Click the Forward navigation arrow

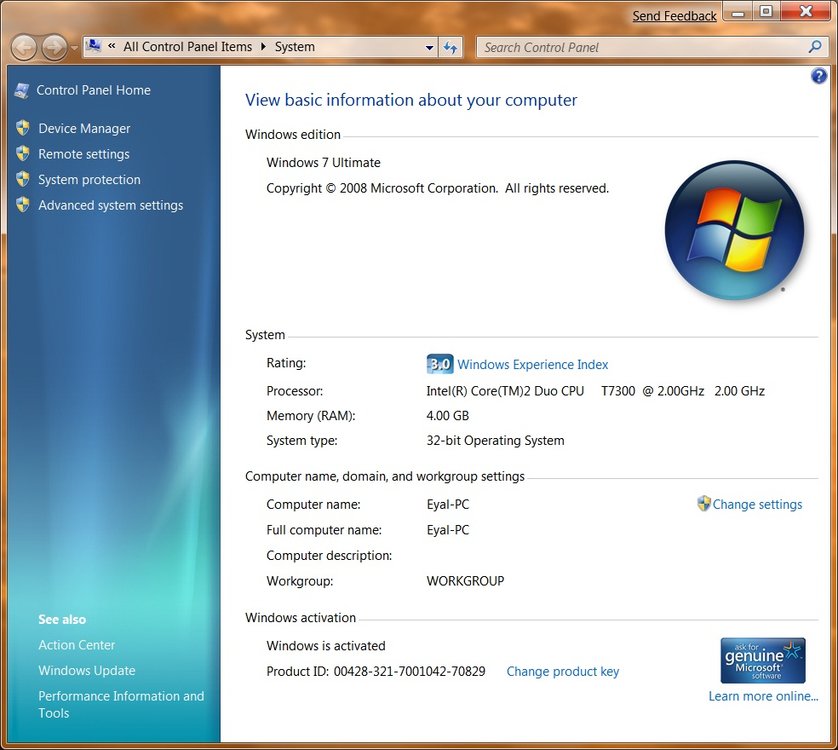click(54, 48)
